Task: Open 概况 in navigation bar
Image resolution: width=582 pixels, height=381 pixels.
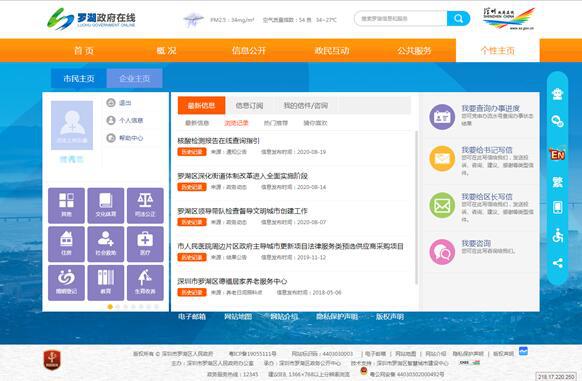Action: coord(166,51)
